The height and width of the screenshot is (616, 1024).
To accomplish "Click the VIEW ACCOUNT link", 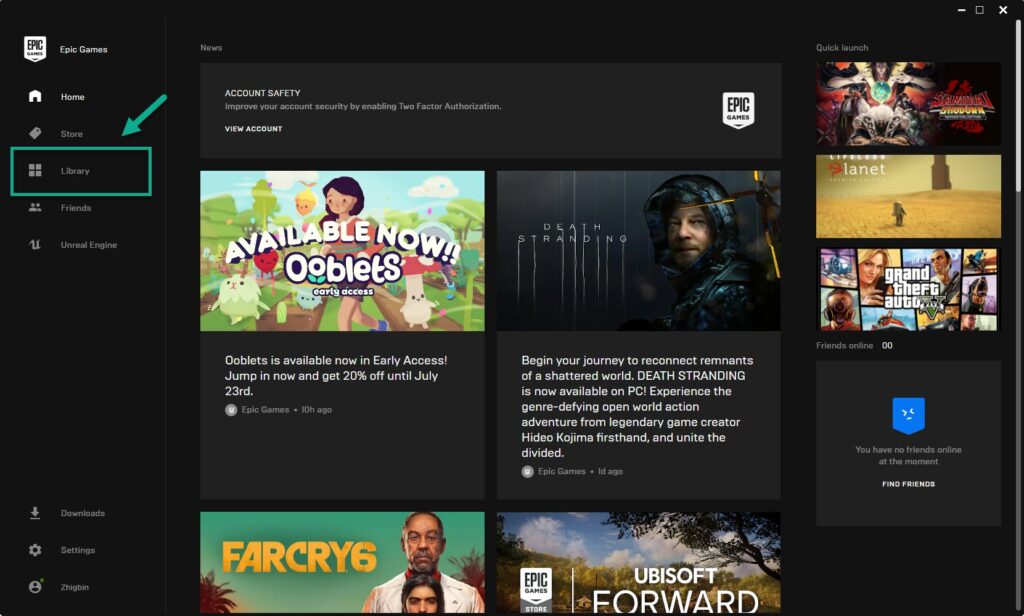I will [253, 129].
